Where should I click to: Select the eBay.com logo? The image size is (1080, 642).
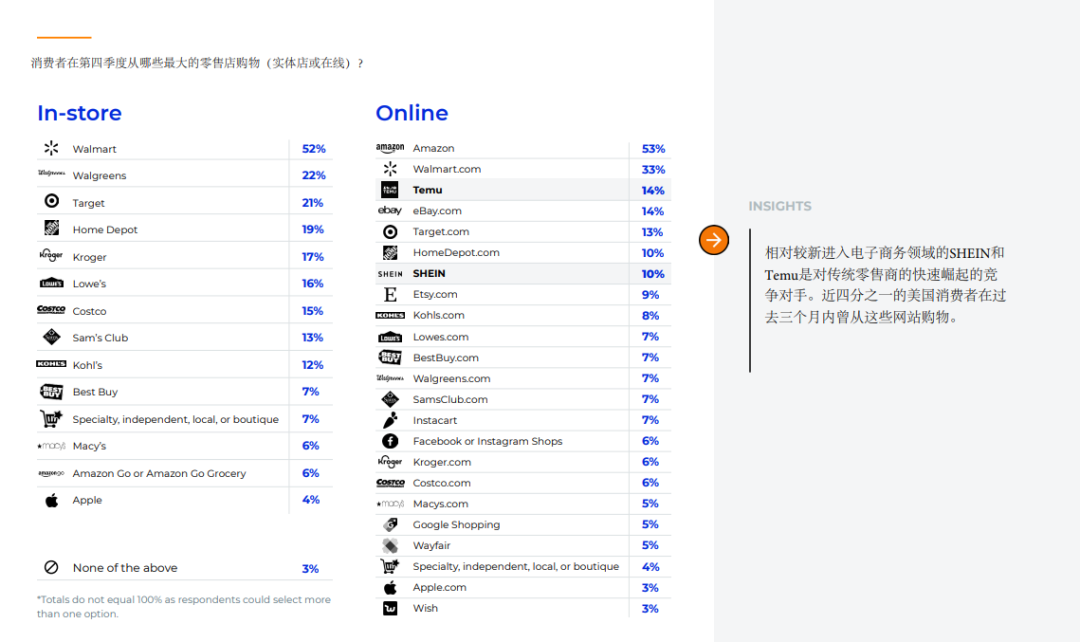click(x=389, y=210)
